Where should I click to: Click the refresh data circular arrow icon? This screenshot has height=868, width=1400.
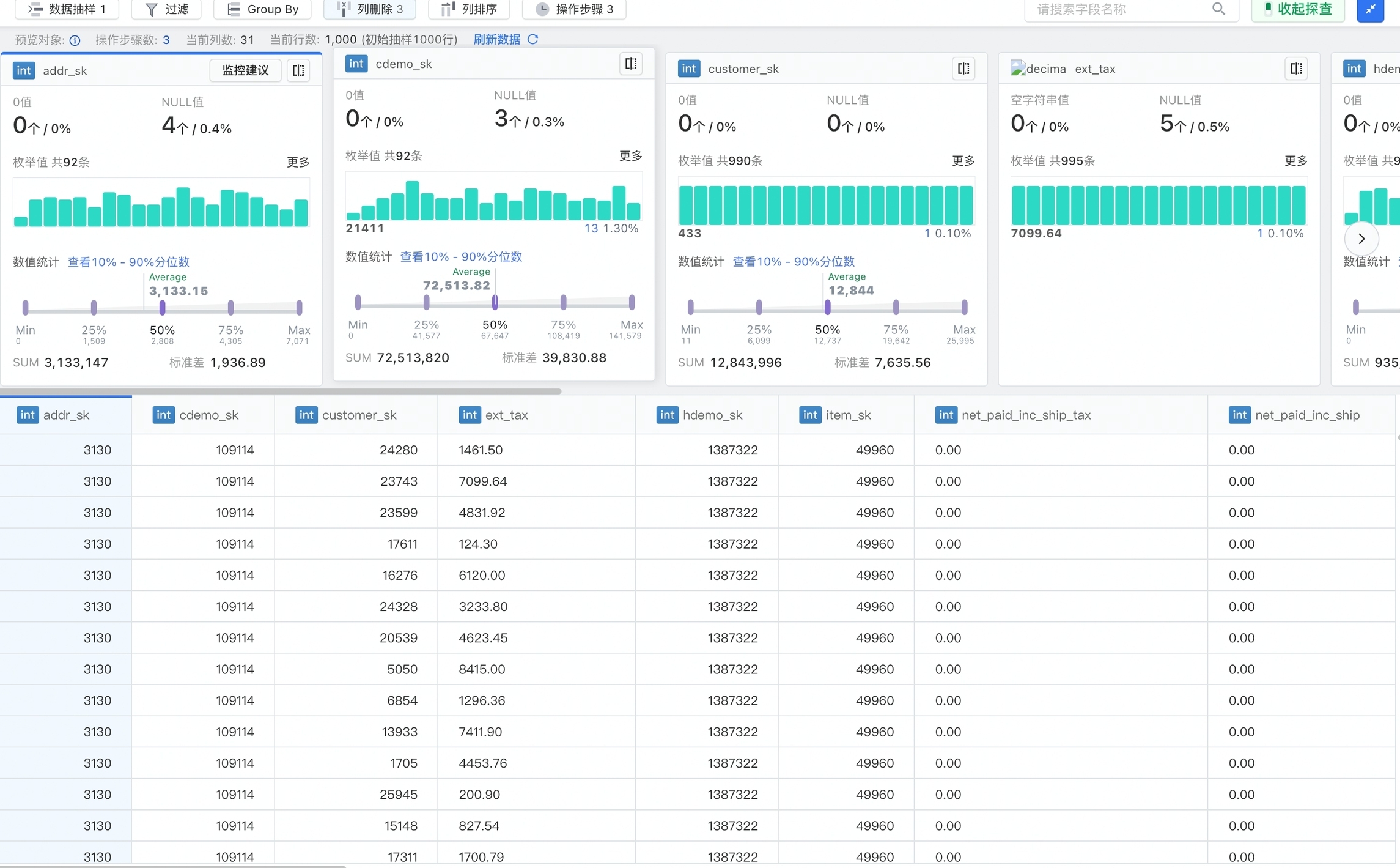(x=533, y=40)
